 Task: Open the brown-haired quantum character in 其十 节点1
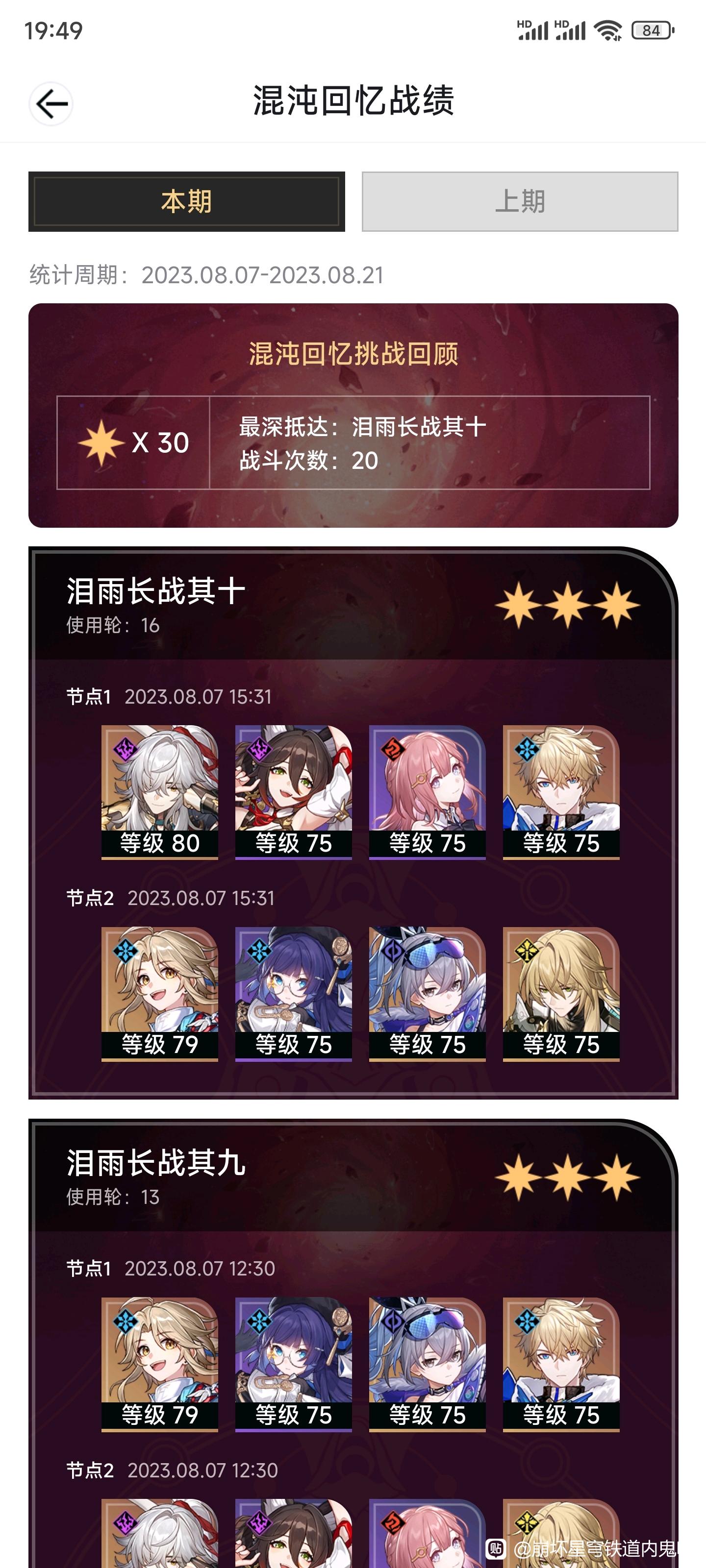pyautogui.click(x=294, y=792)
